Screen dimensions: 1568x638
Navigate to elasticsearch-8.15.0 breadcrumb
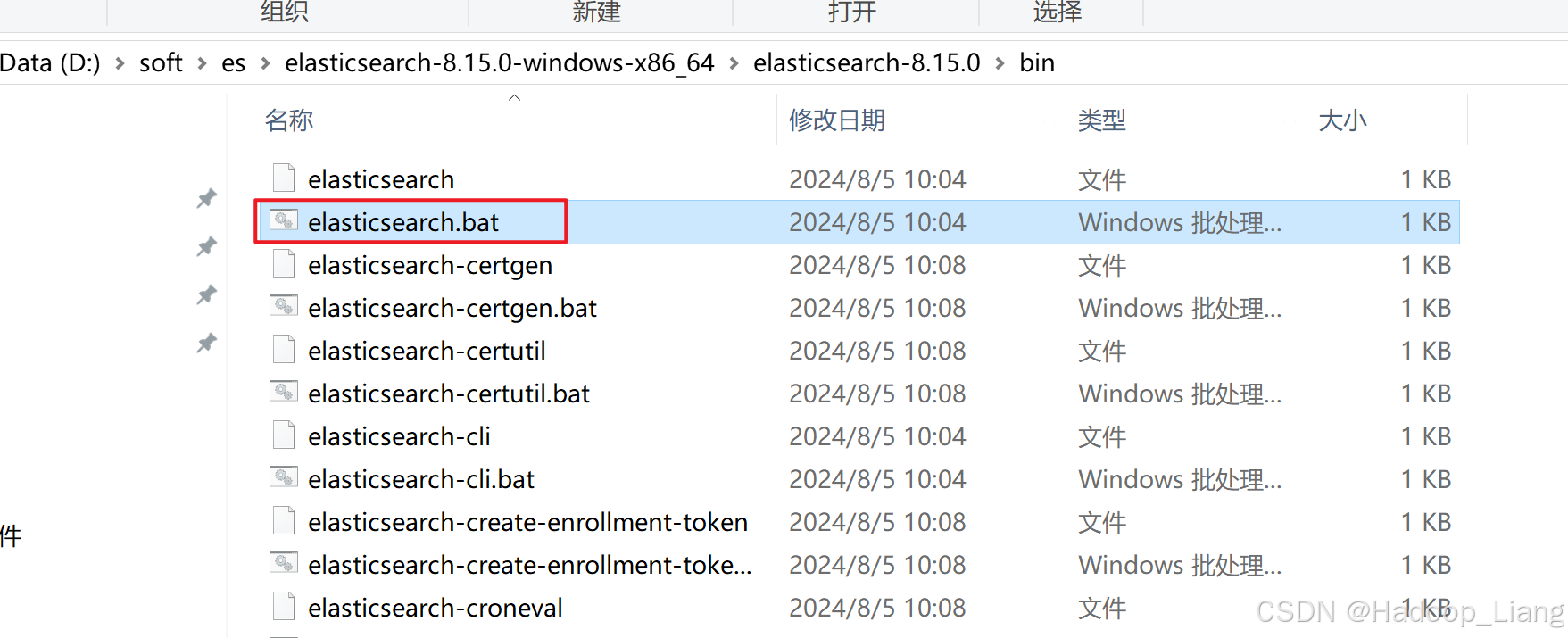[x=867, y=63]
